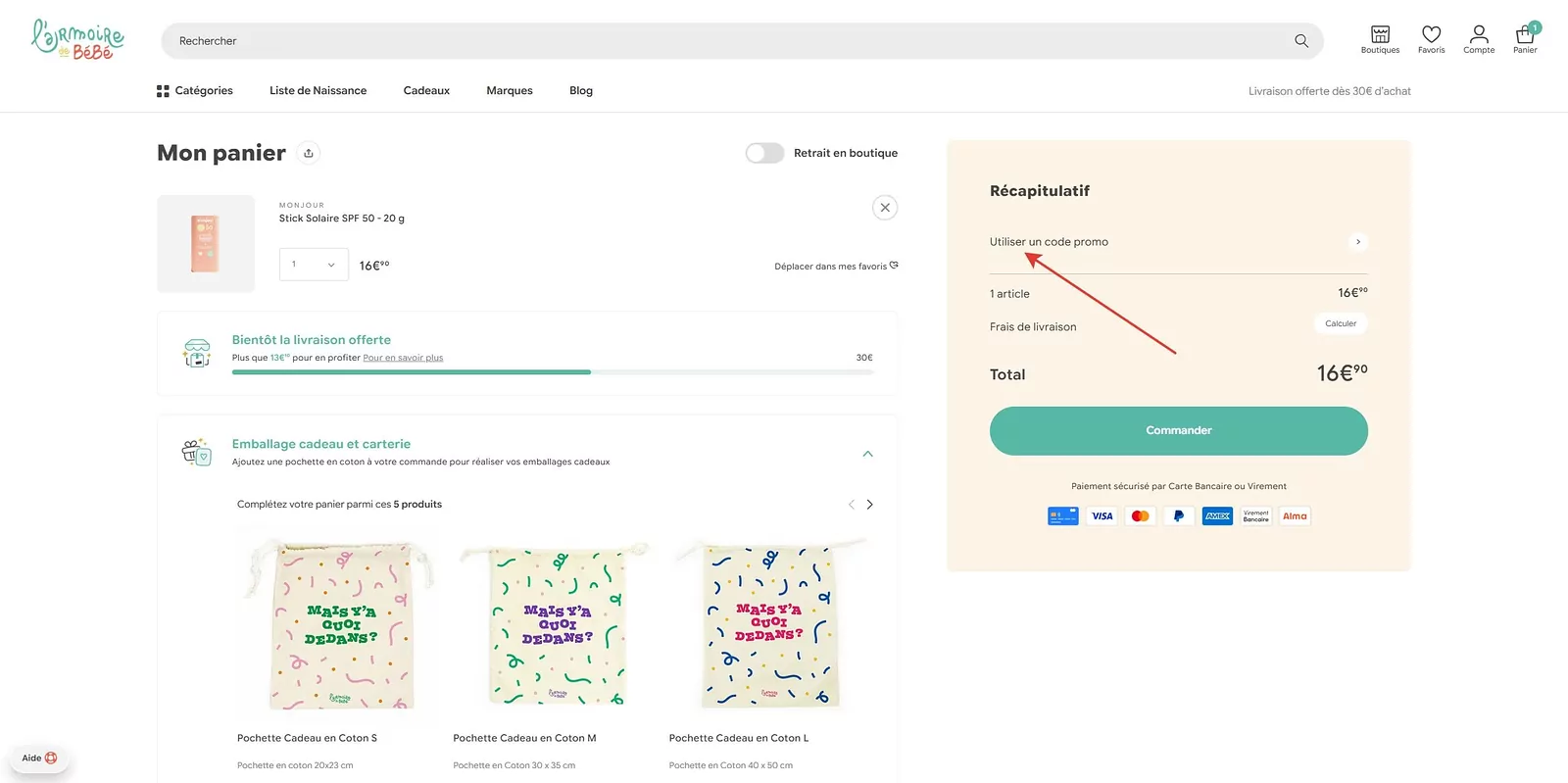Click the Calculer shipping button
The height and width of the screenshot is (783, 1568).
[1341, 323]
